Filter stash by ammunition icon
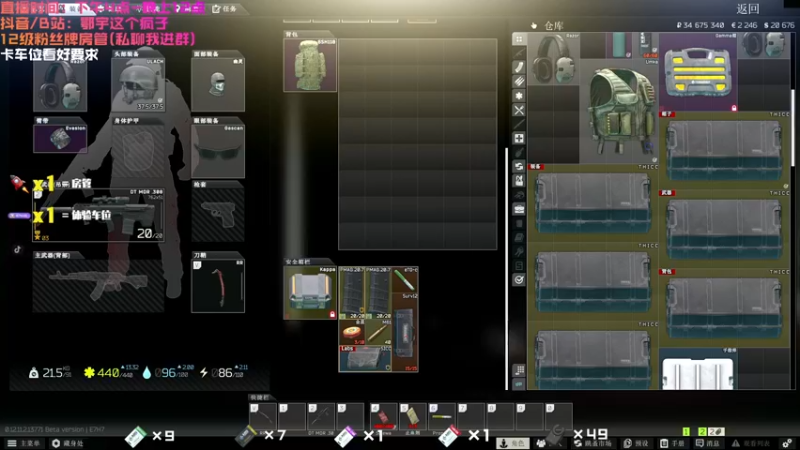Viewport: 800px width, 450px height. 519,82
